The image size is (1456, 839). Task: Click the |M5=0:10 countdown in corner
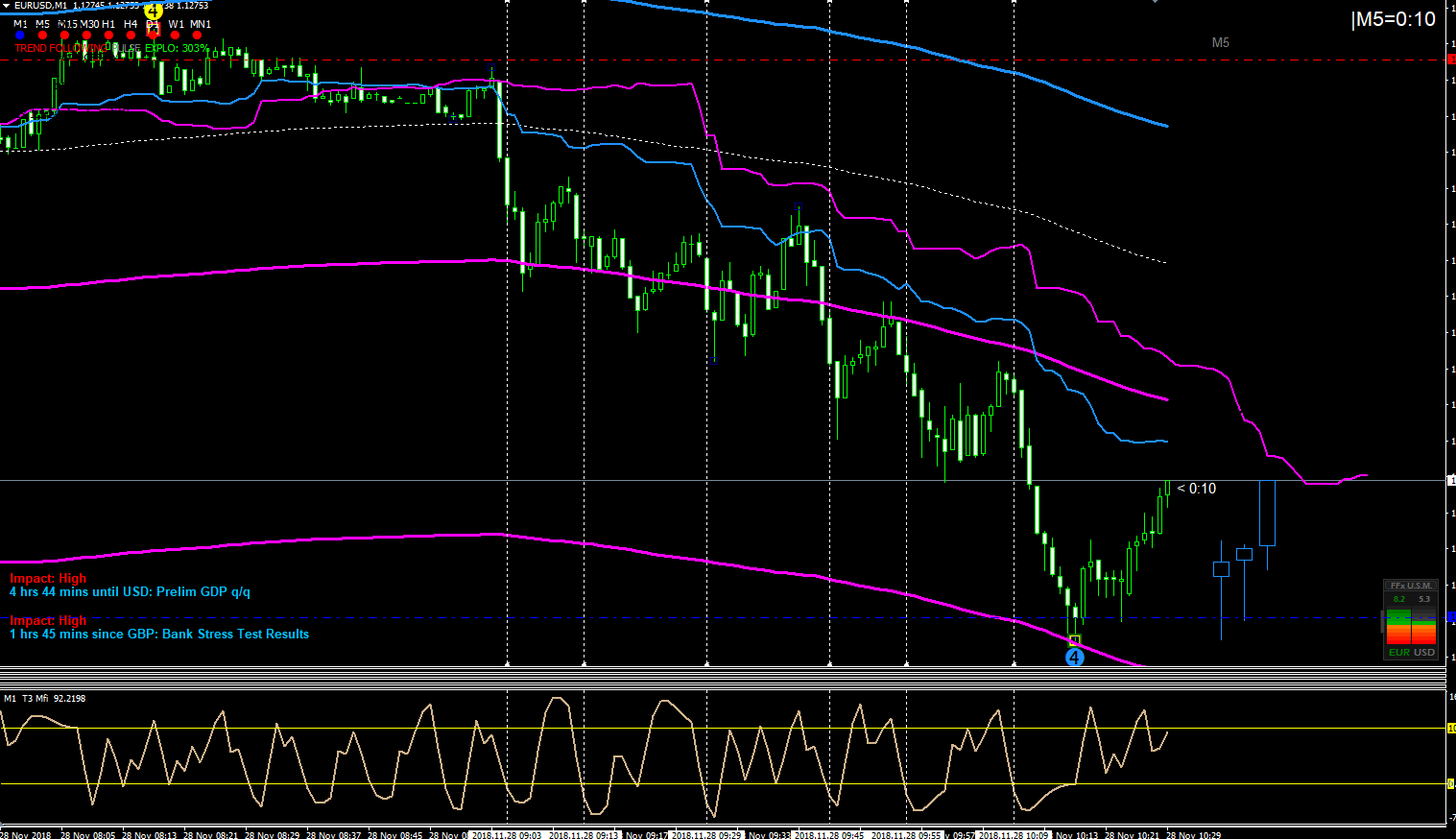point(1393,19)
